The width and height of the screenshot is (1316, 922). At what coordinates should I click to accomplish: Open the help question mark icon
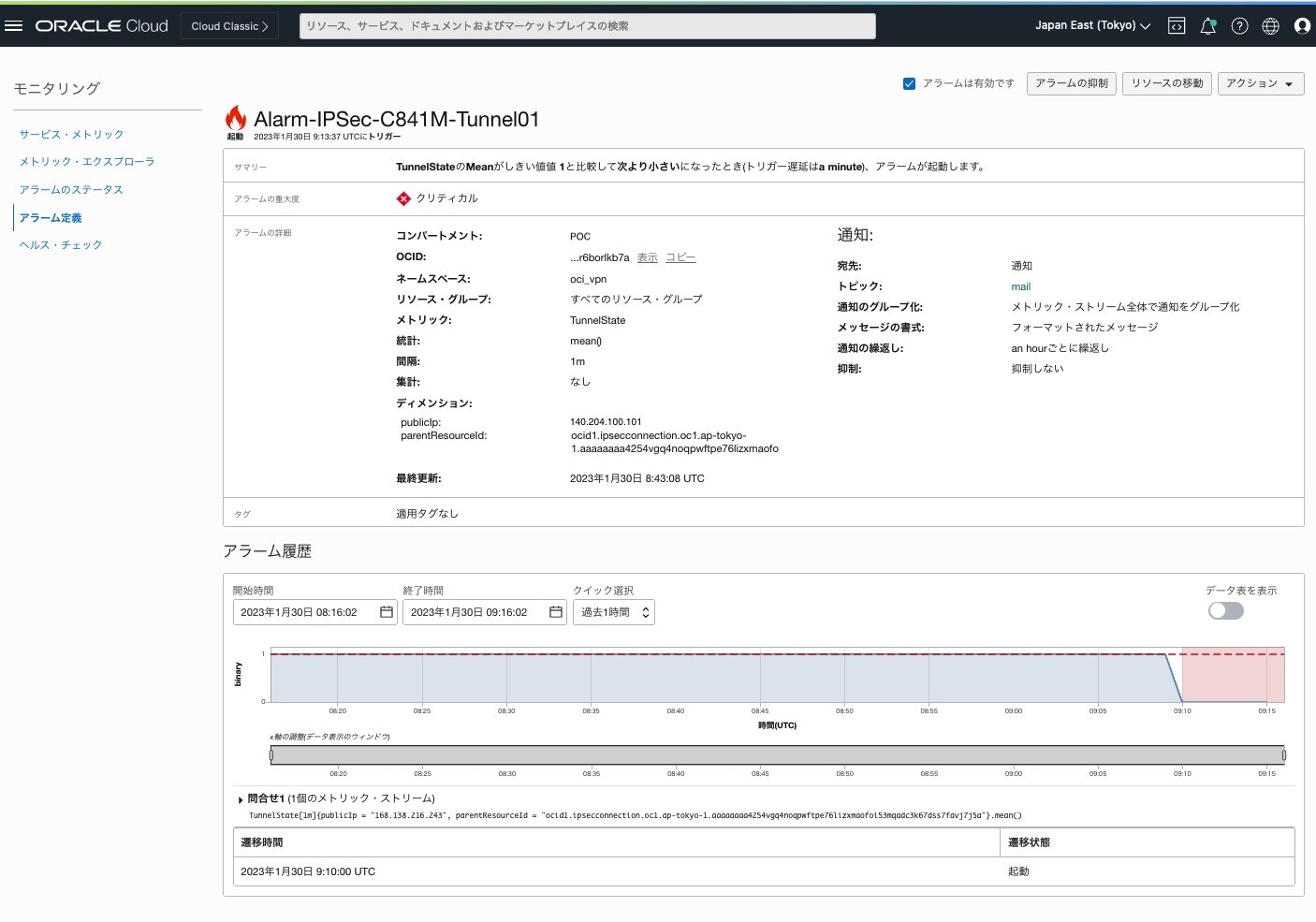(1239, 26)
